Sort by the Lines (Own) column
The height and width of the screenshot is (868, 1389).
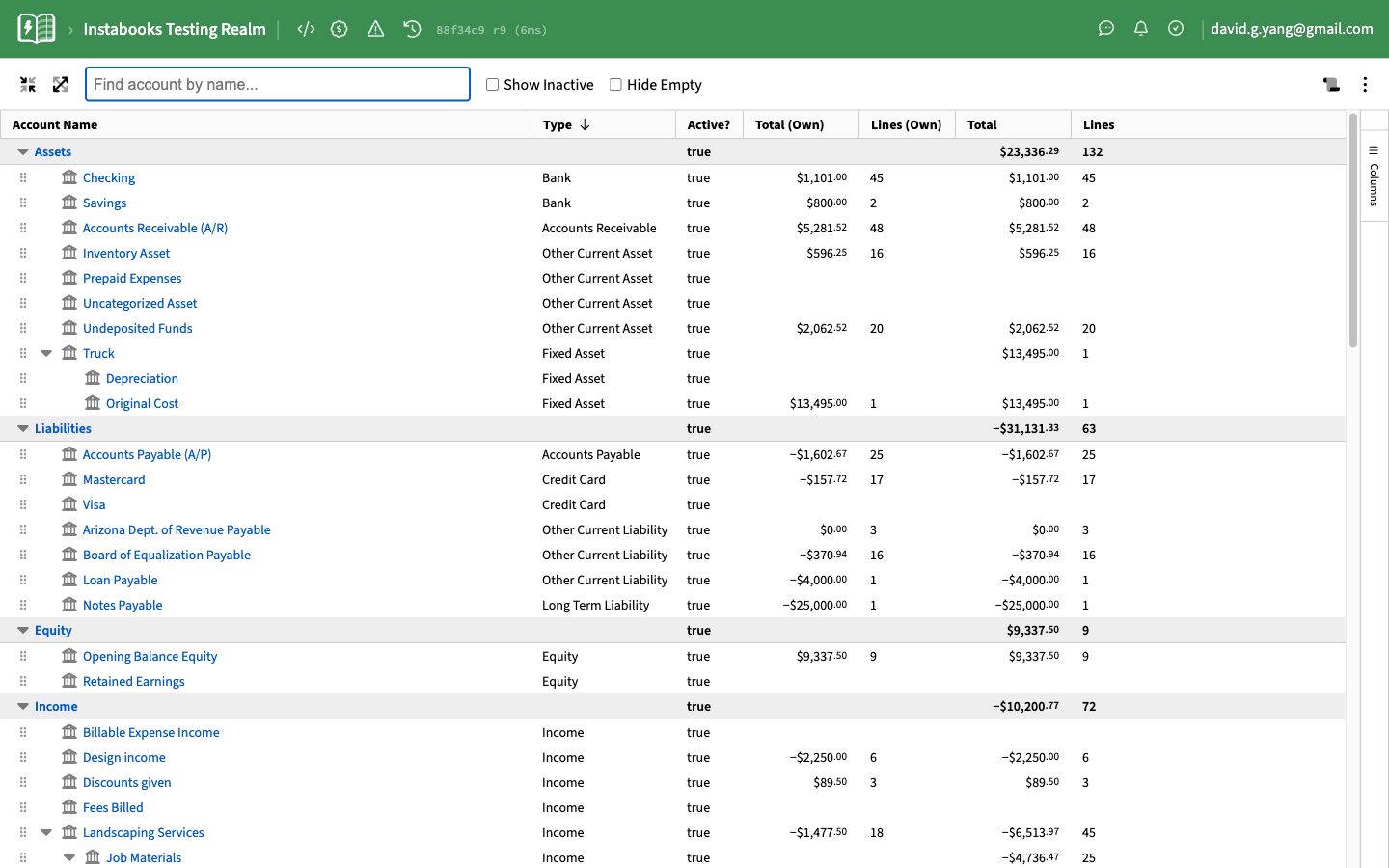[x=906, y=124]
